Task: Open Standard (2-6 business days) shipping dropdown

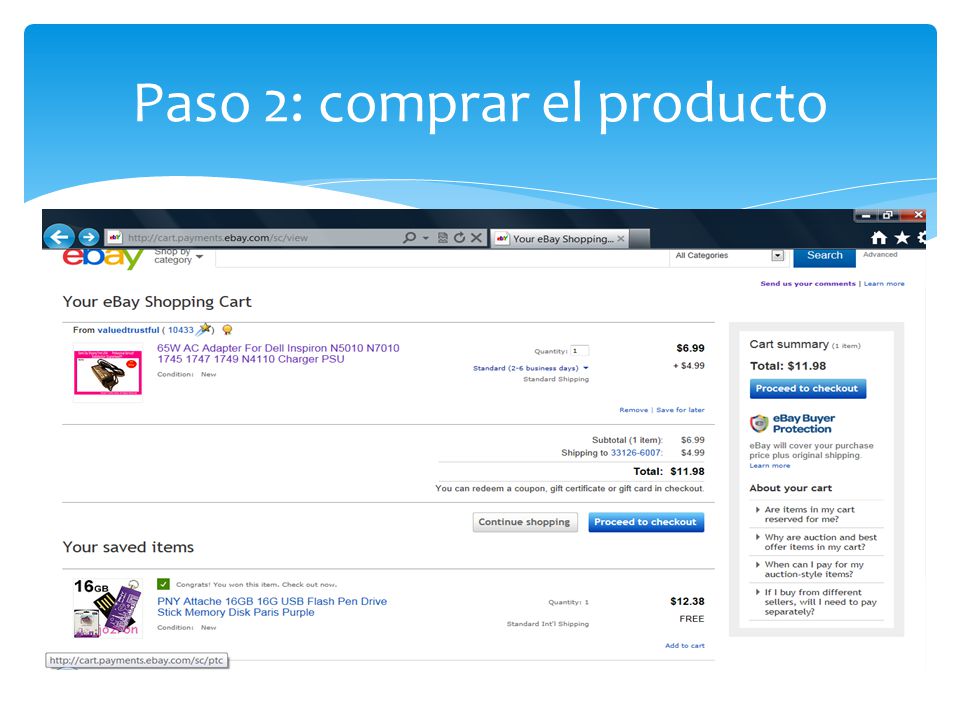Action: coord(530,368)
